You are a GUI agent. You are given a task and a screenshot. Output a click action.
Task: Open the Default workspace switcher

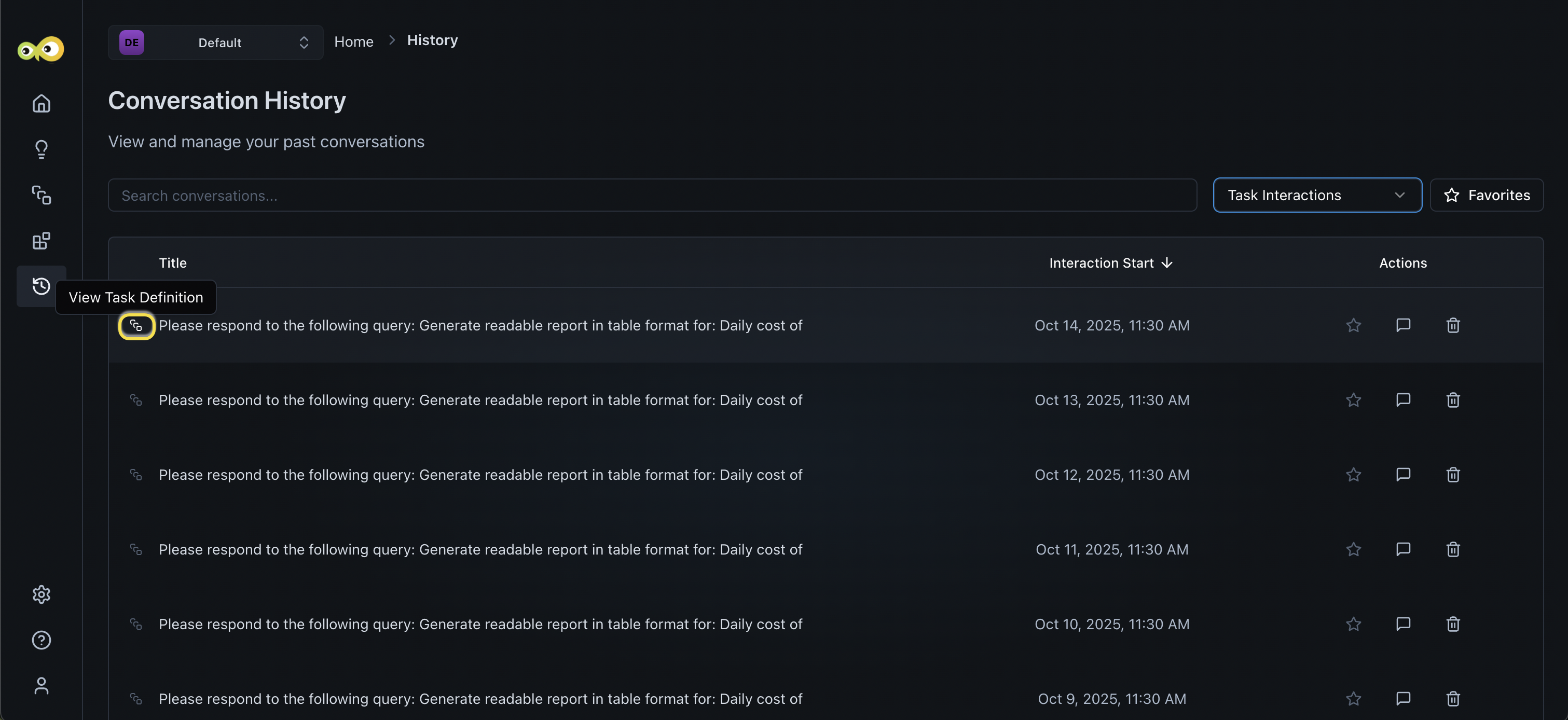[215, 43]
